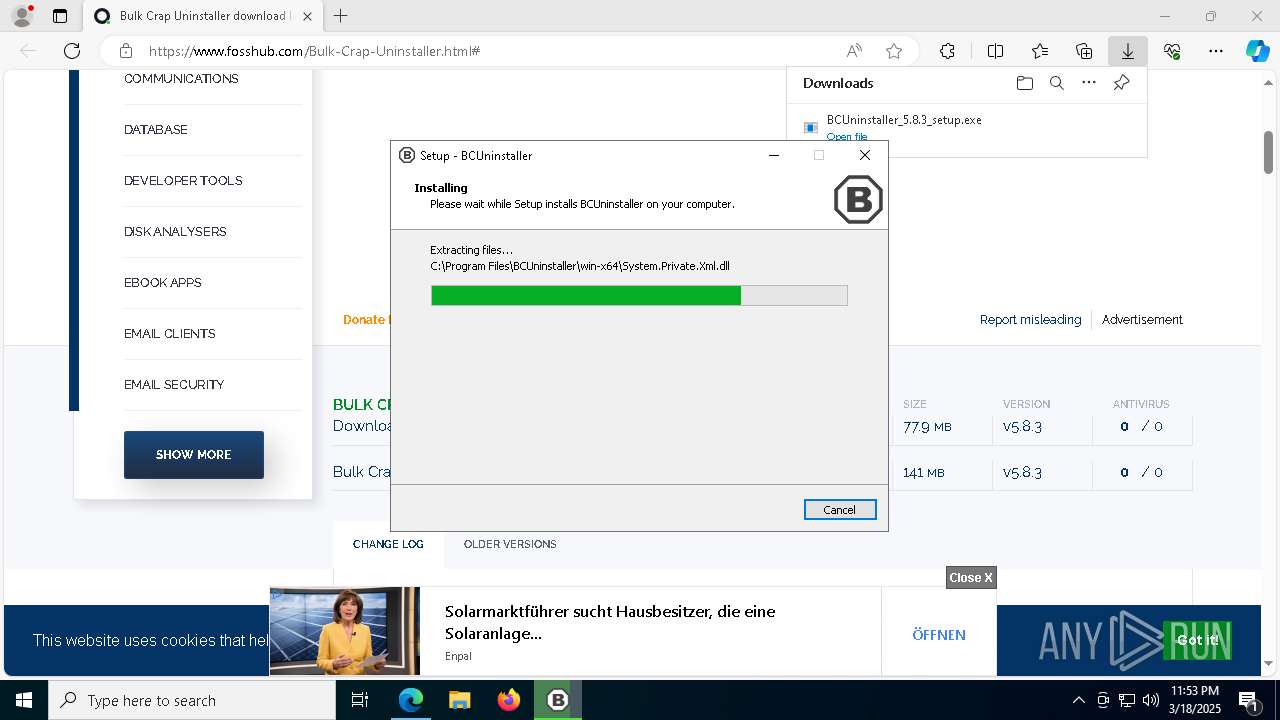Screen dimensions: 1280x720
Task: Click the 141 MB size cell
Action: point(923,473)
